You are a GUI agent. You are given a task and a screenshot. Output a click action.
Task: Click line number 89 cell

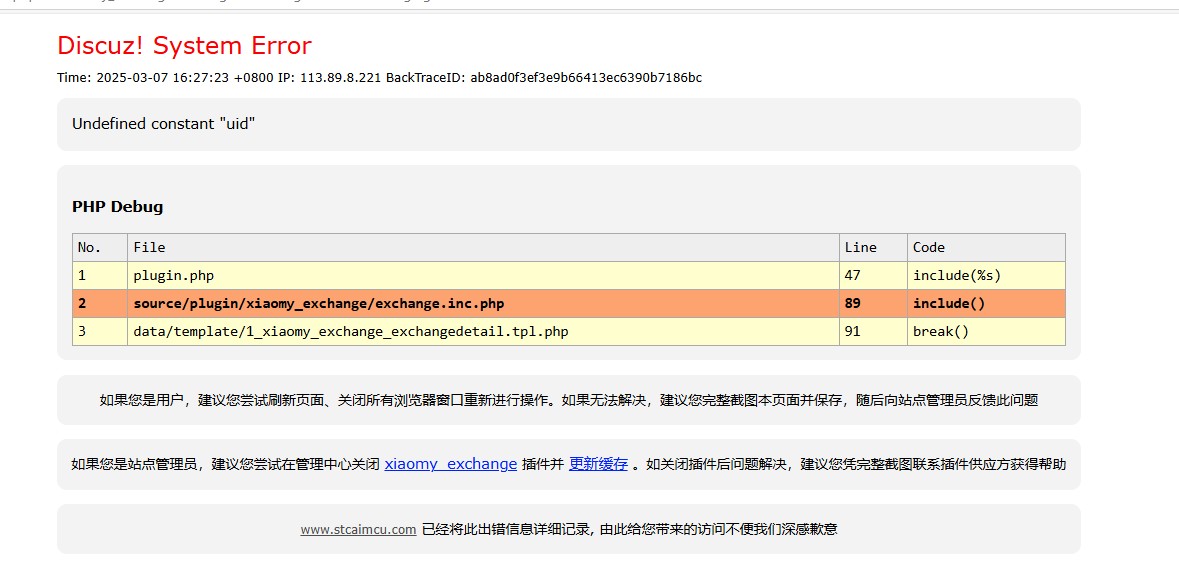(x=873, y=304)
